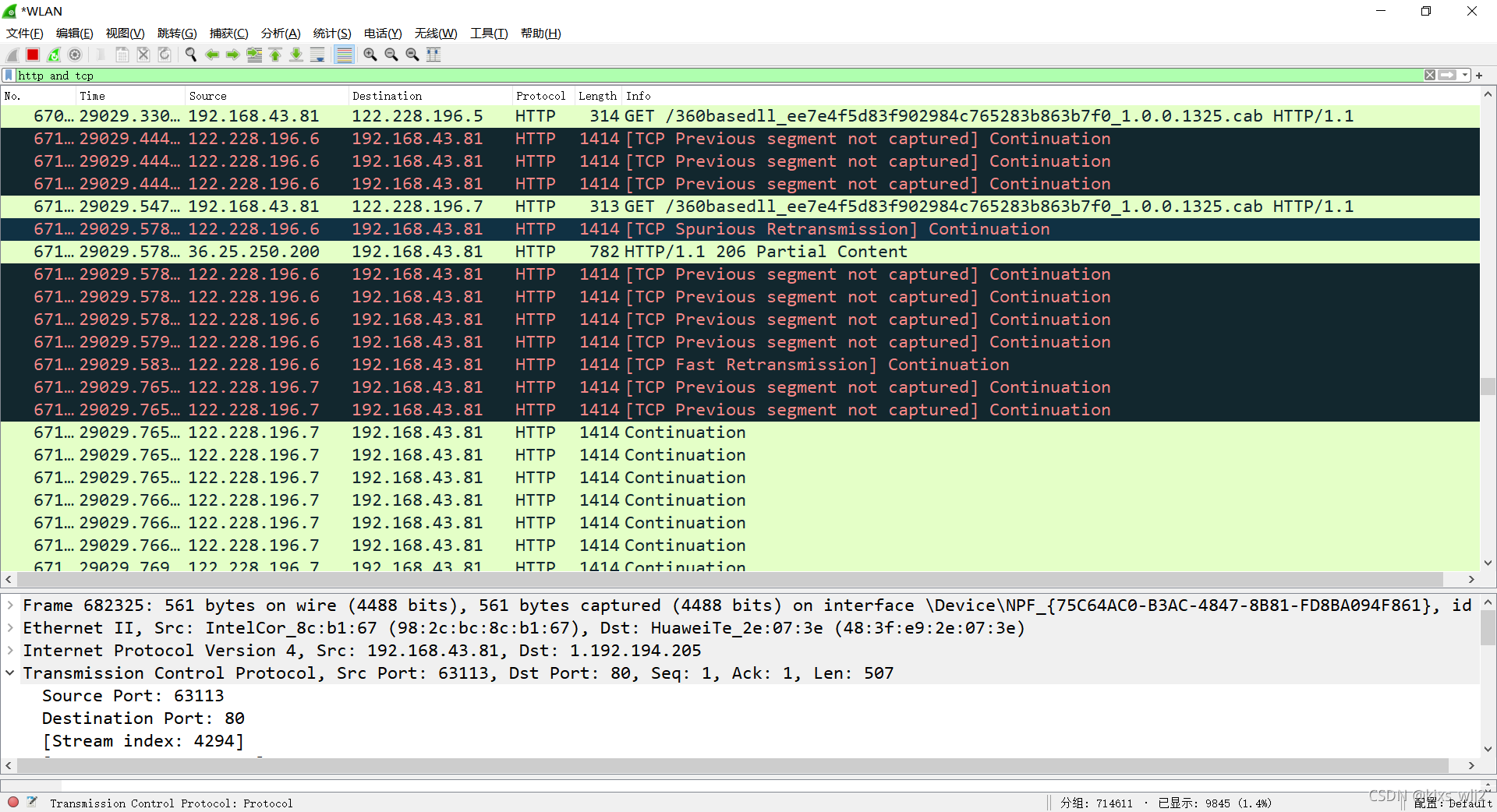Image resolution: width=1497 pixels, height=812 pixels.
Task: Sort by the Protocol column header
Action: (x=543, y=96)
